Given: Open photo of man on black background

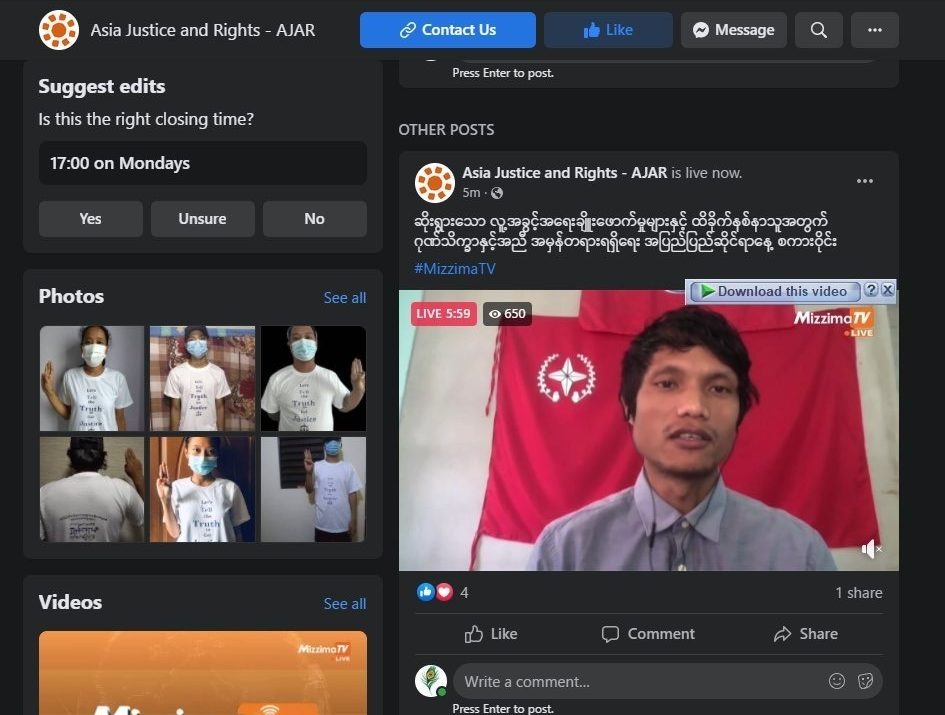Looking at the screenshot, I should (x=313, y=379).
